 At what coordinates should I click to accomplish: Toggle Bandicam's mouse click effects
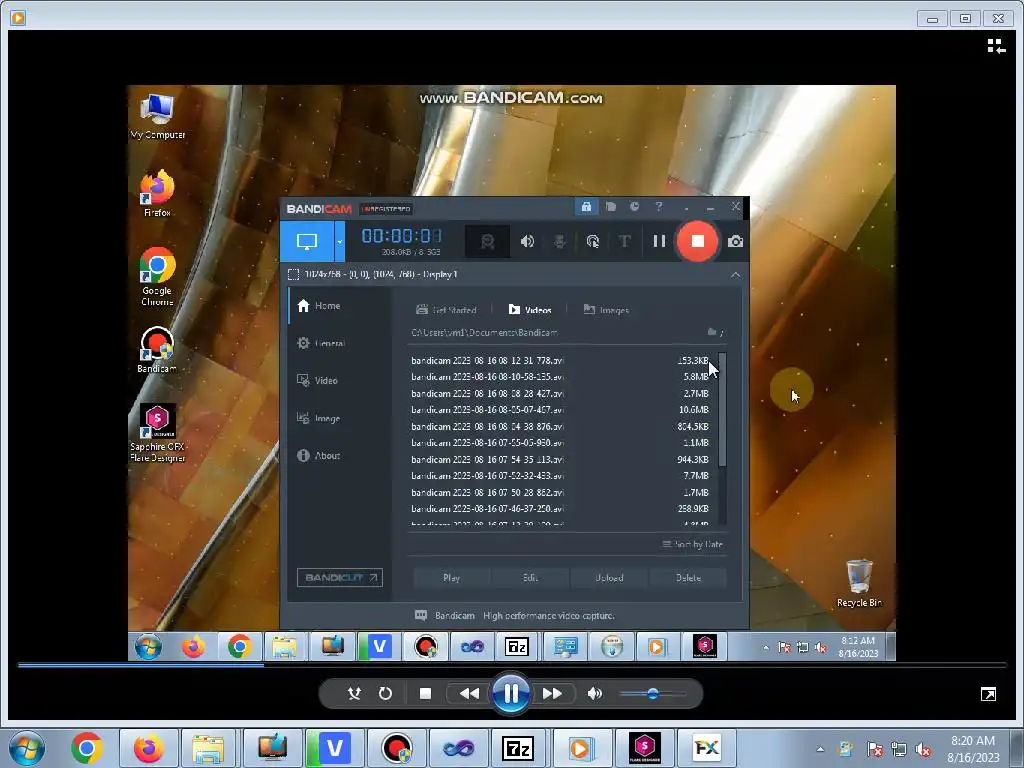592,242
